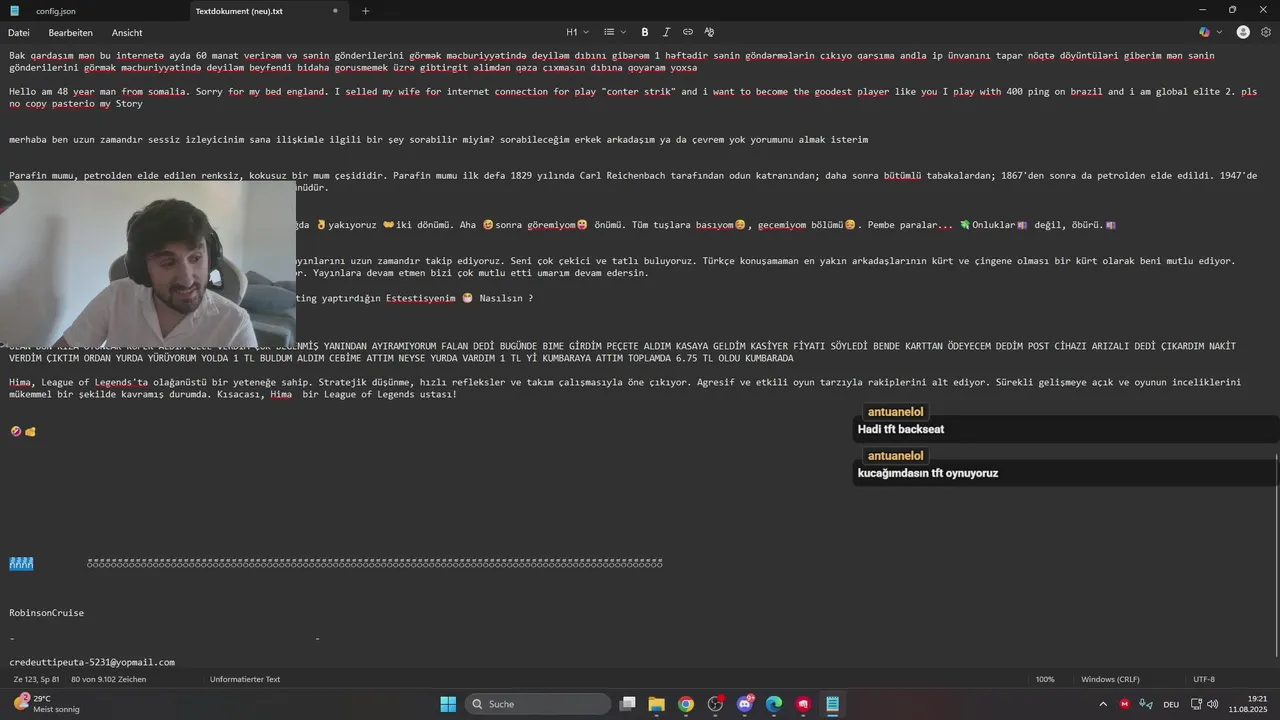This screenshot has height=720, width=1280.
Task: Open the taskbar app with red notification badge
Action: tap(715, 704)
